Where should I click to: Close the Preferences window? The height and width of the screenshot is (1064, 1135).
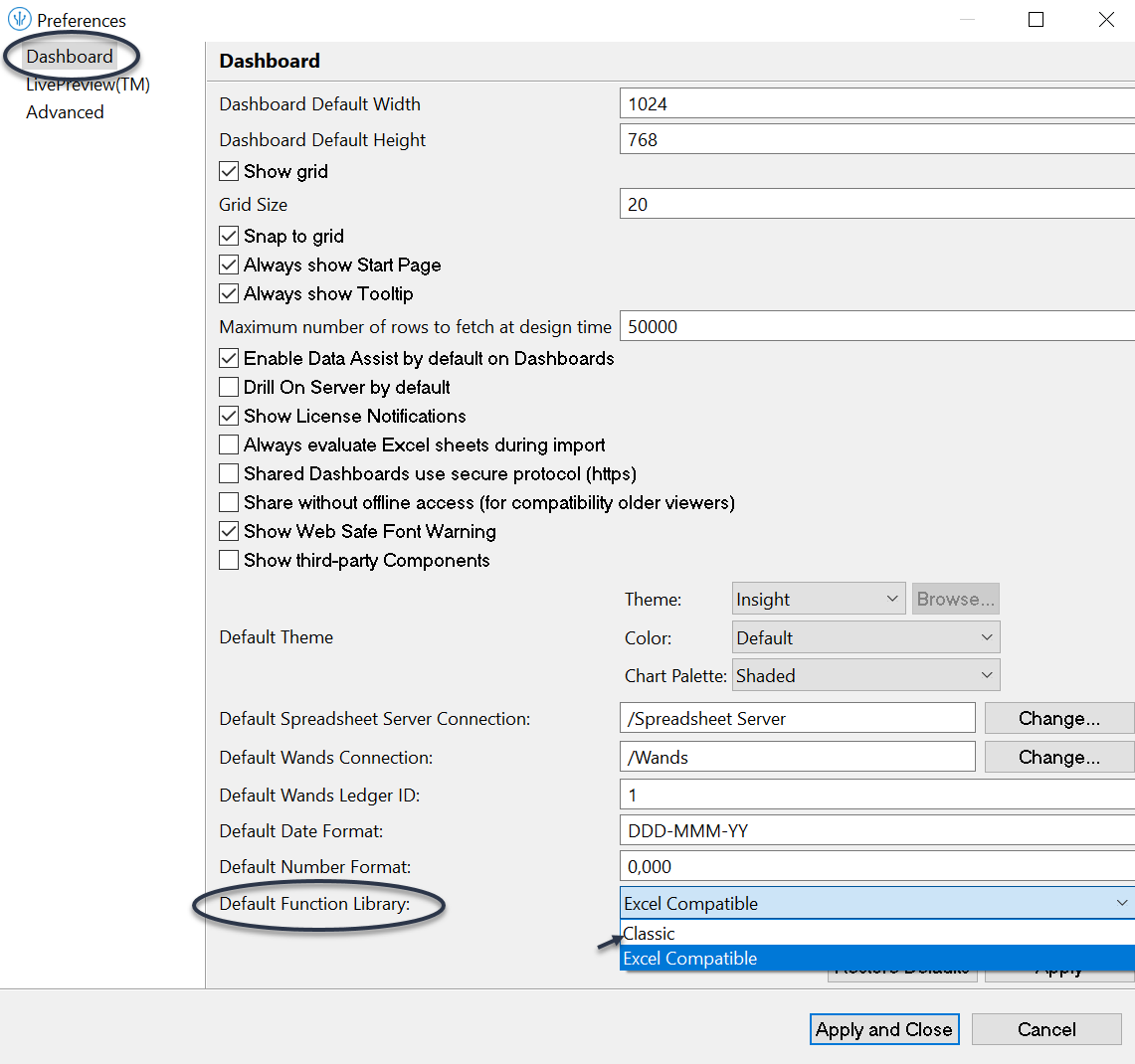pyautogui.click(x=1106, y=20)
